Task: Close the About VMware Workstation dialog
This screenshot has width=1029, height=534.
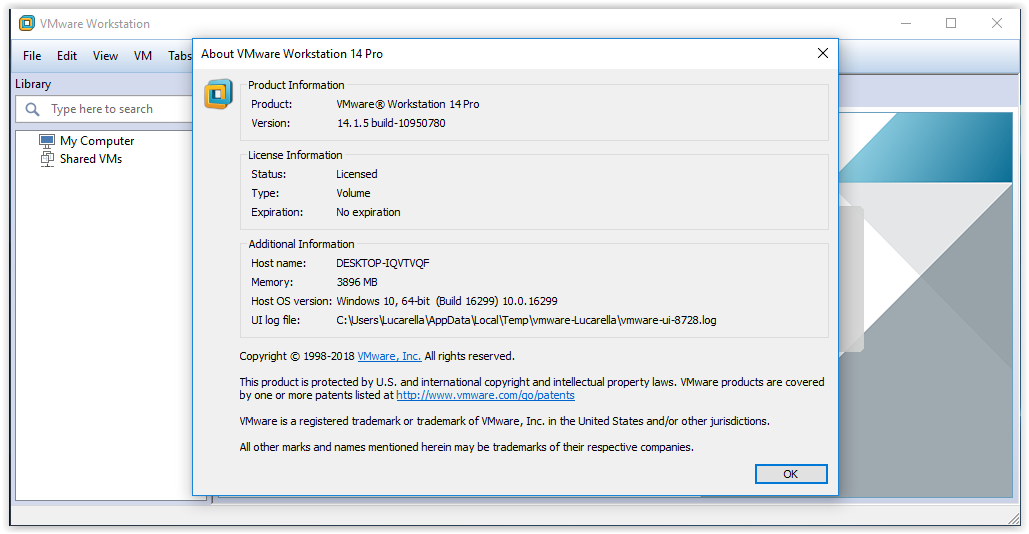Action: (x=822, y=53)
